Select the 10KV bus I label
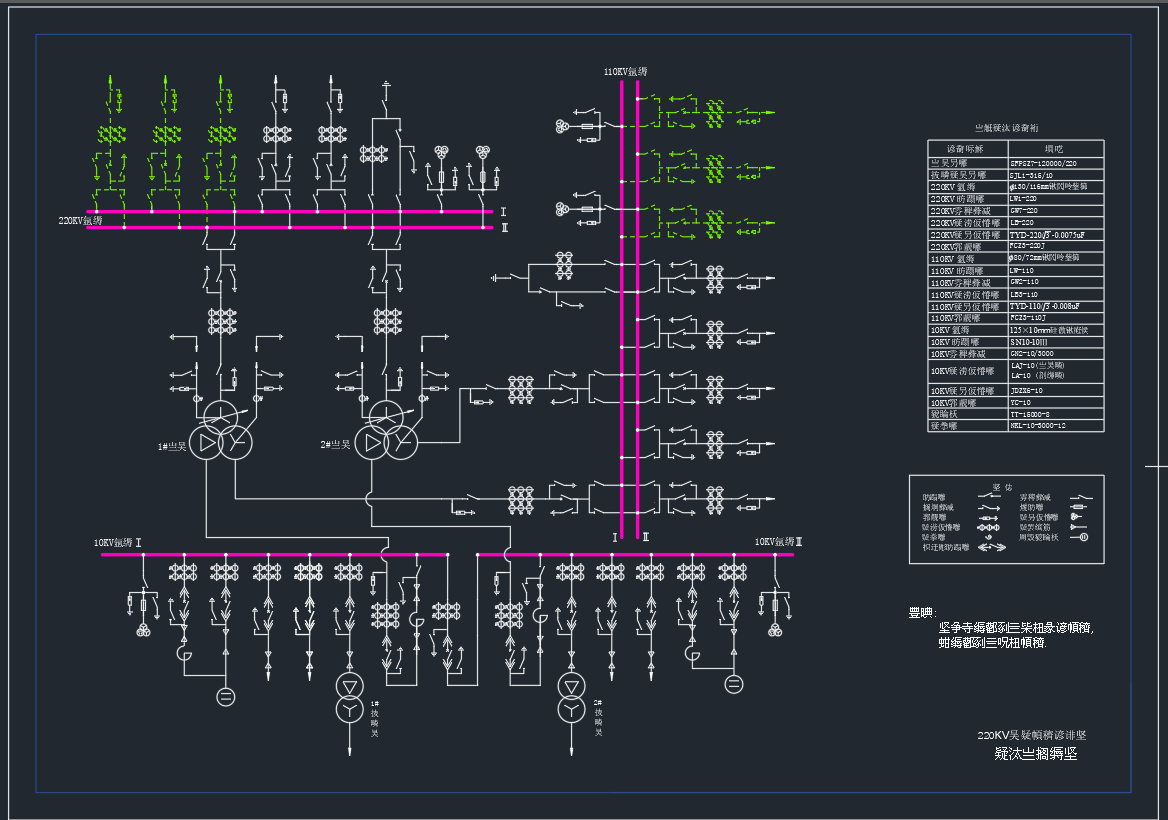Image resolution: width=1168 pixels, height=820 pixels. (x=118, y=543)
